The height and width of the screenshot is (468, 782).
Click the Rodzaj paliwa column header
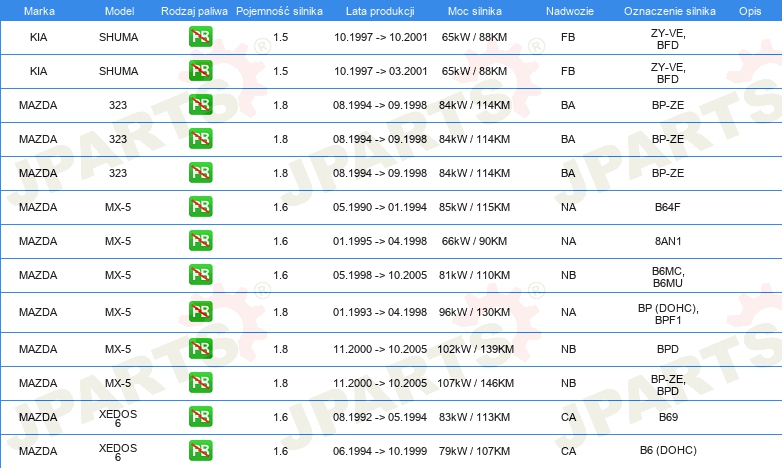click(x=194, y=11)
